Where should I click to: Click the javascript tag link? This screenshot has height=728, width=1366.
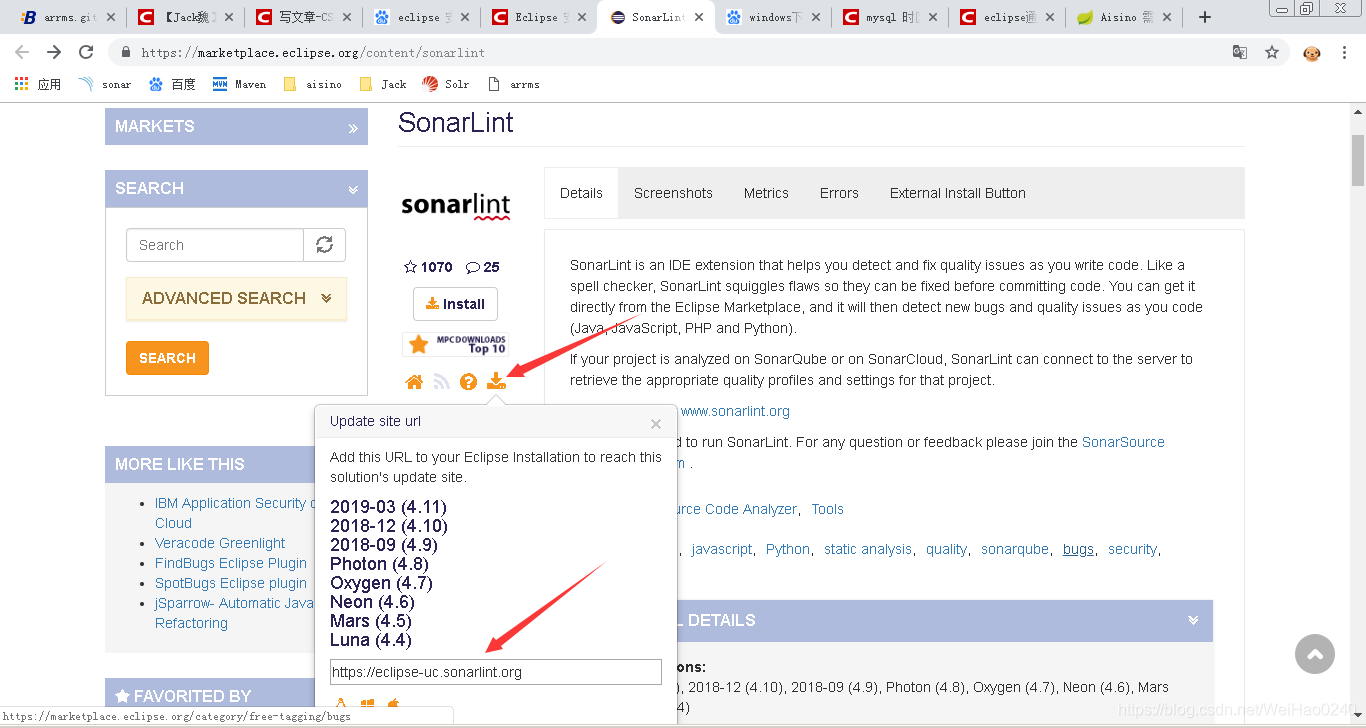[722, 549]
